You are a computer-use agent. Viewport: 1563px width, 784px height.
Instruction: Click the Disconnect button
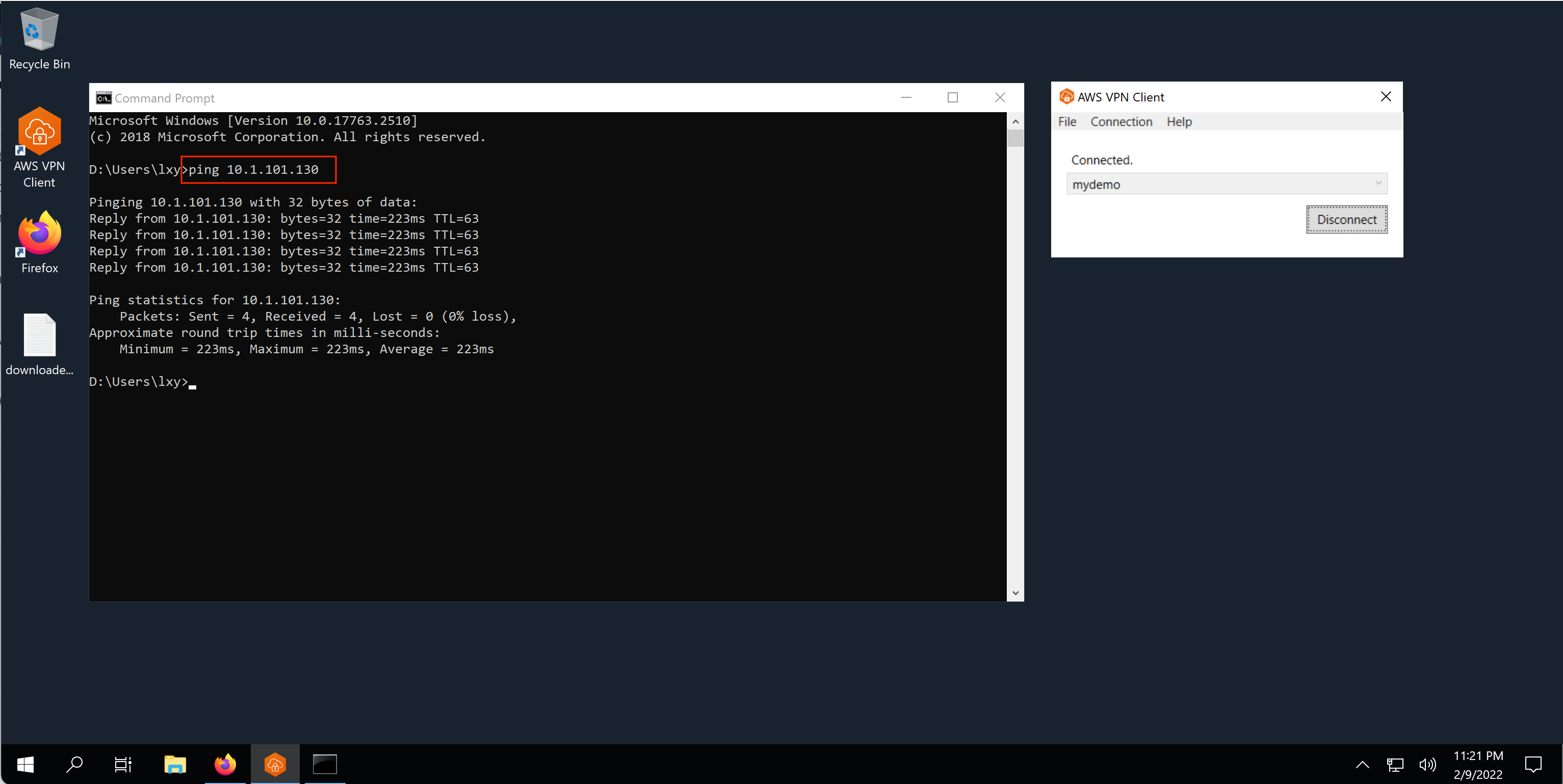1347,220
